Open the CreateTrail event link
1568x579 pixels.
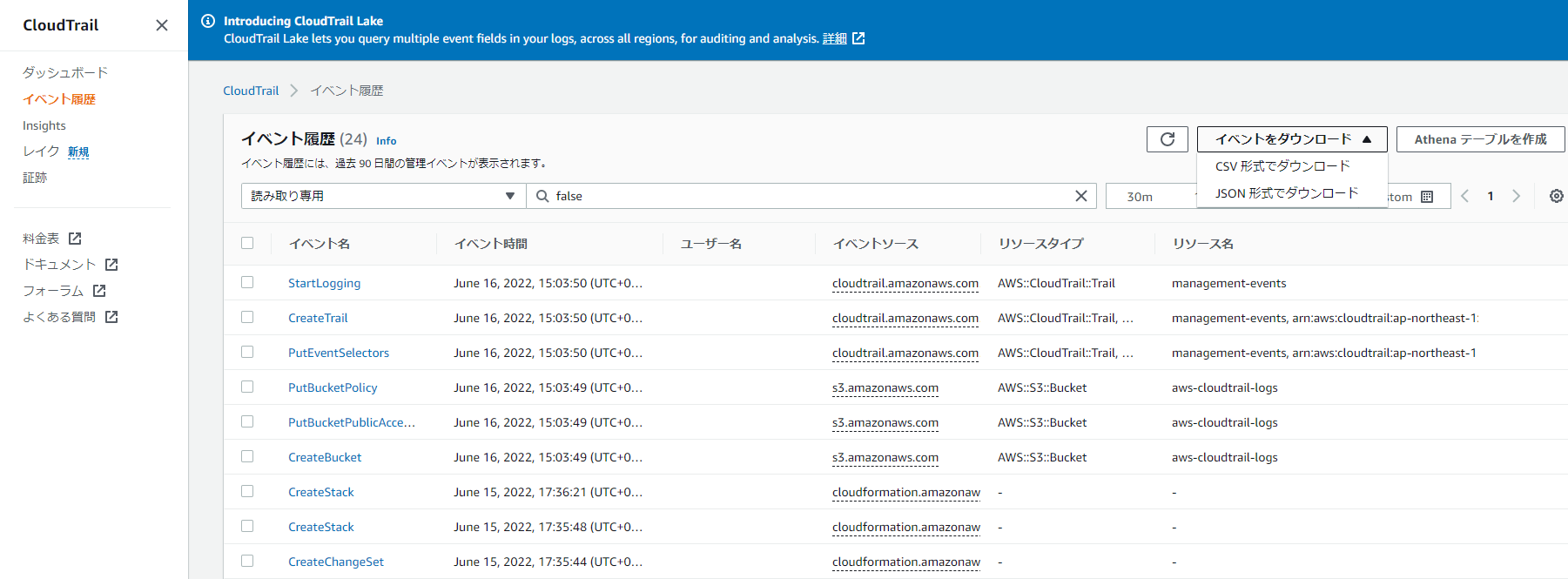(318, 318)
